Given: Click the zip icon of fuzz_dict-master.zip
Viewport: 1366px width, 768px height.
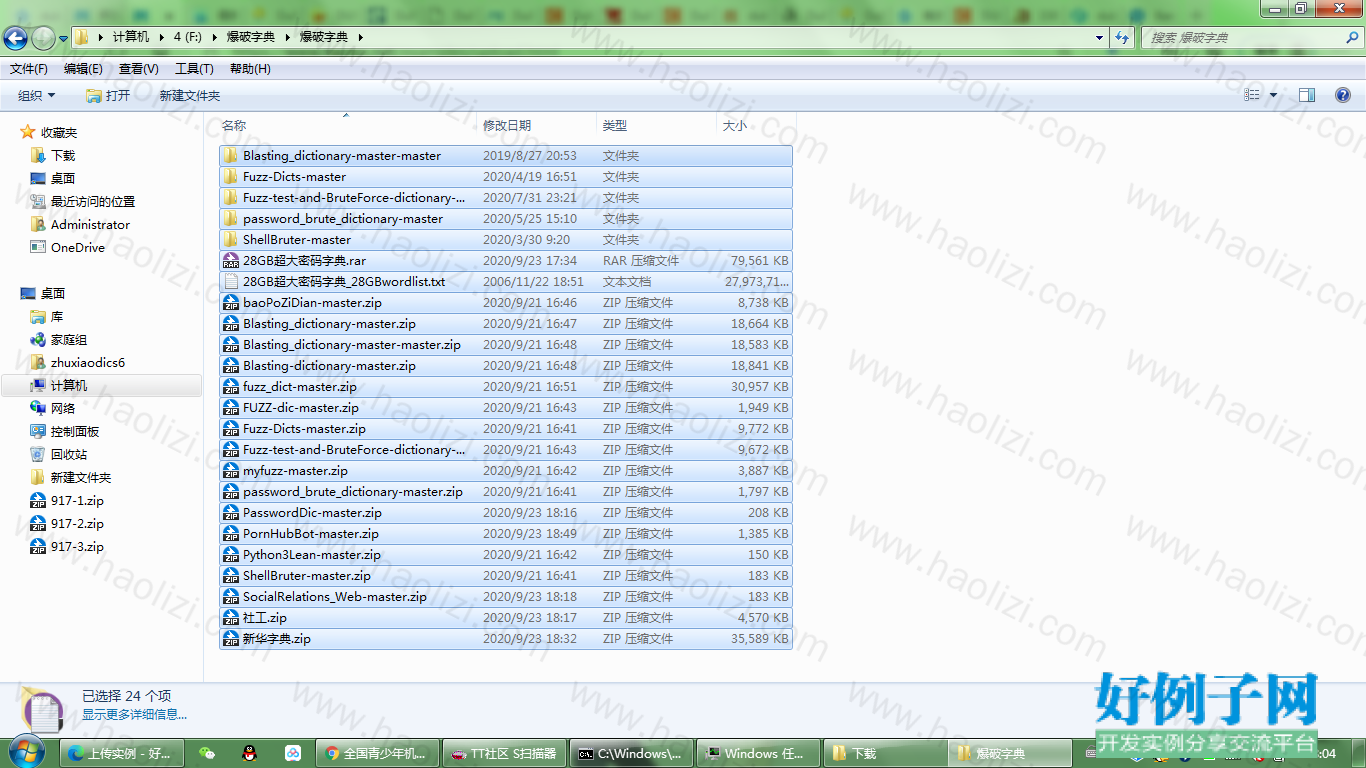Looking at the screenshot, I should click(x=231, y=387).
